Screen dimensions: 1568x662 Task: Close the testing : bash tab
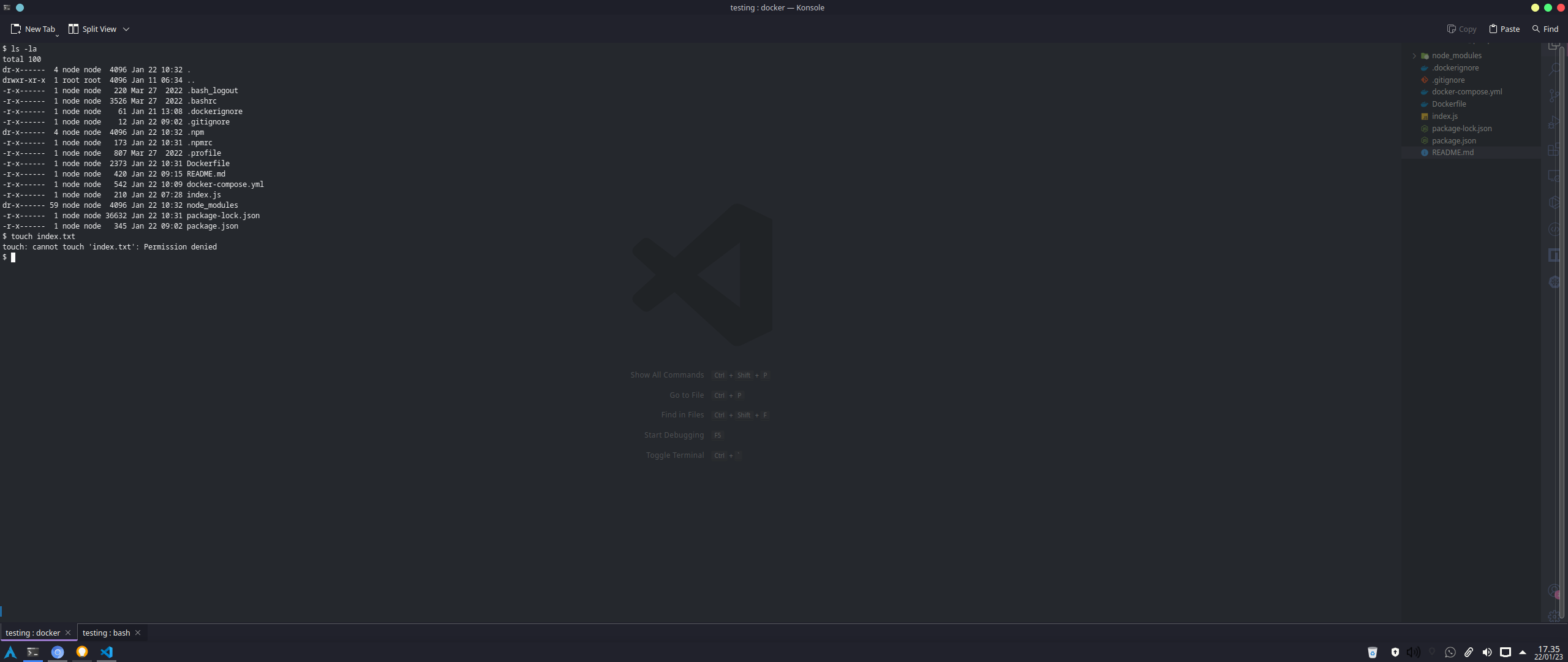click(138, 633)
